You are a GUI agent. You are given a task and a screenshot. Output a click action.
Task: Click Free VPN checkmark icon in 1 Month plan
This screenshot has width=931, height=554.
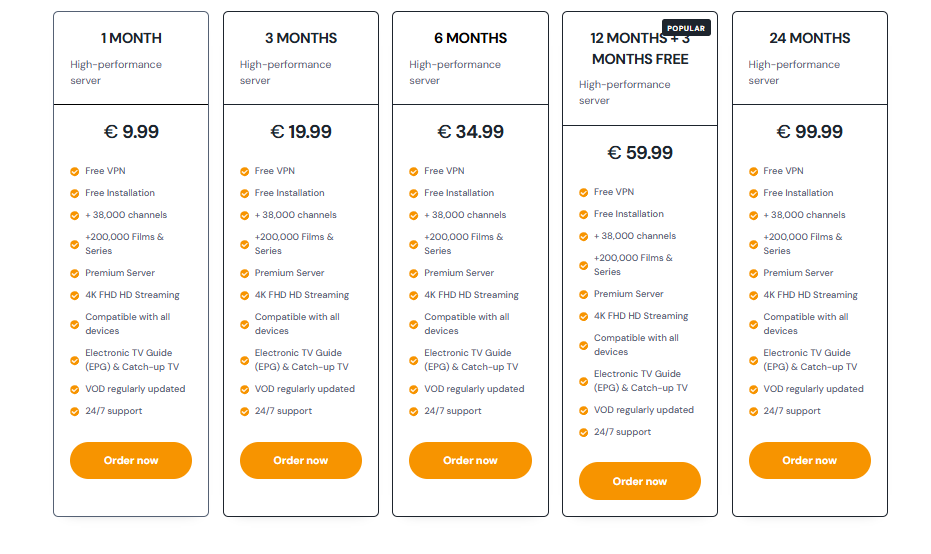pyautogui.click(x=75, y=172)
